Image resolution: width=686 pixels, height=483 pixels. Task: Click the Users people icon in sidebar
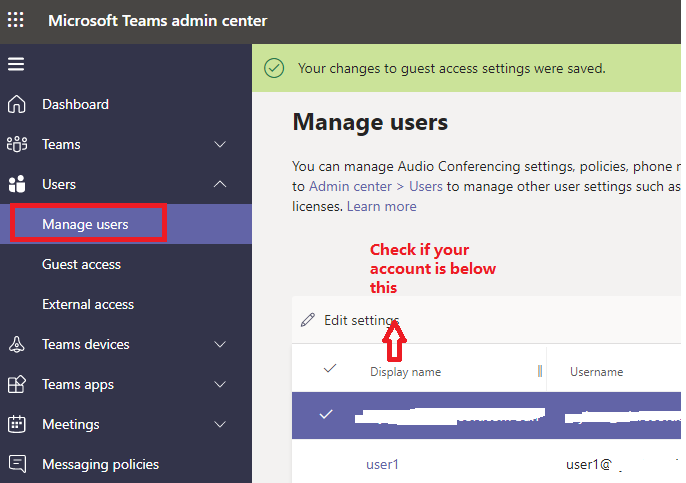coord(17,184)
